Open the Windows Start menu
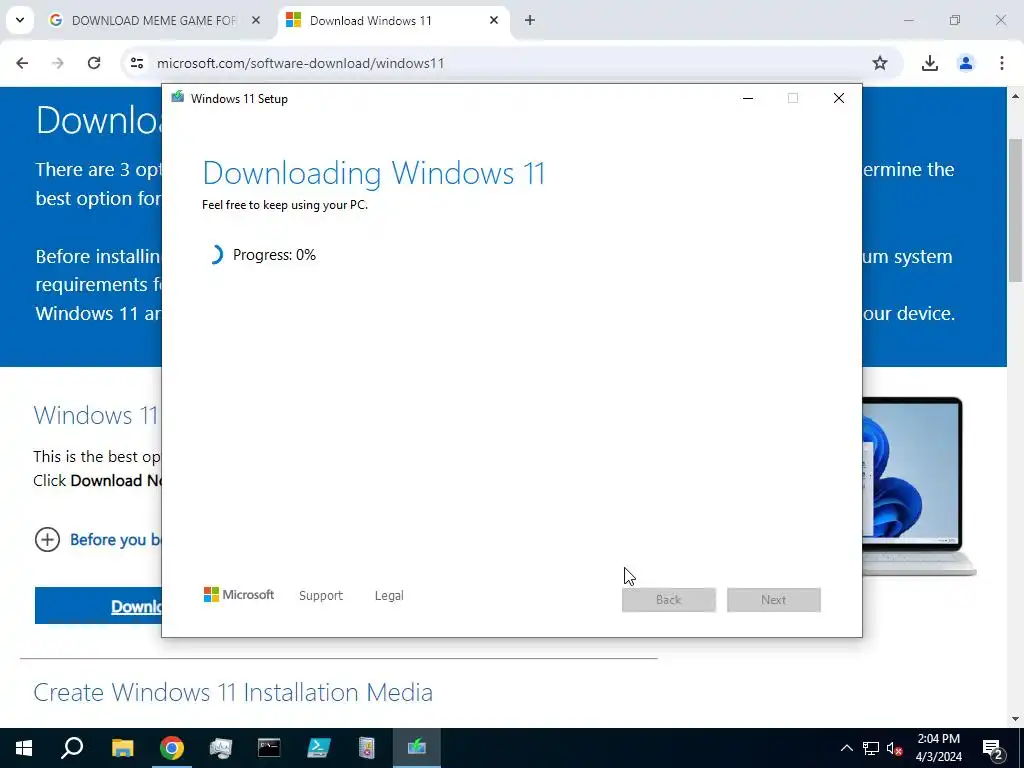The height and width of the screenshot is (768, 1024). pyautogui.click(x=24, y=748)
